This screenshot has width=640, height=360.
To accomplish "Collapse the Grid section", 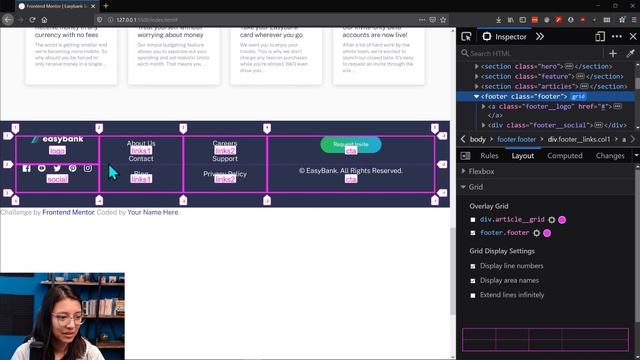I will click(x=464, y=187).
